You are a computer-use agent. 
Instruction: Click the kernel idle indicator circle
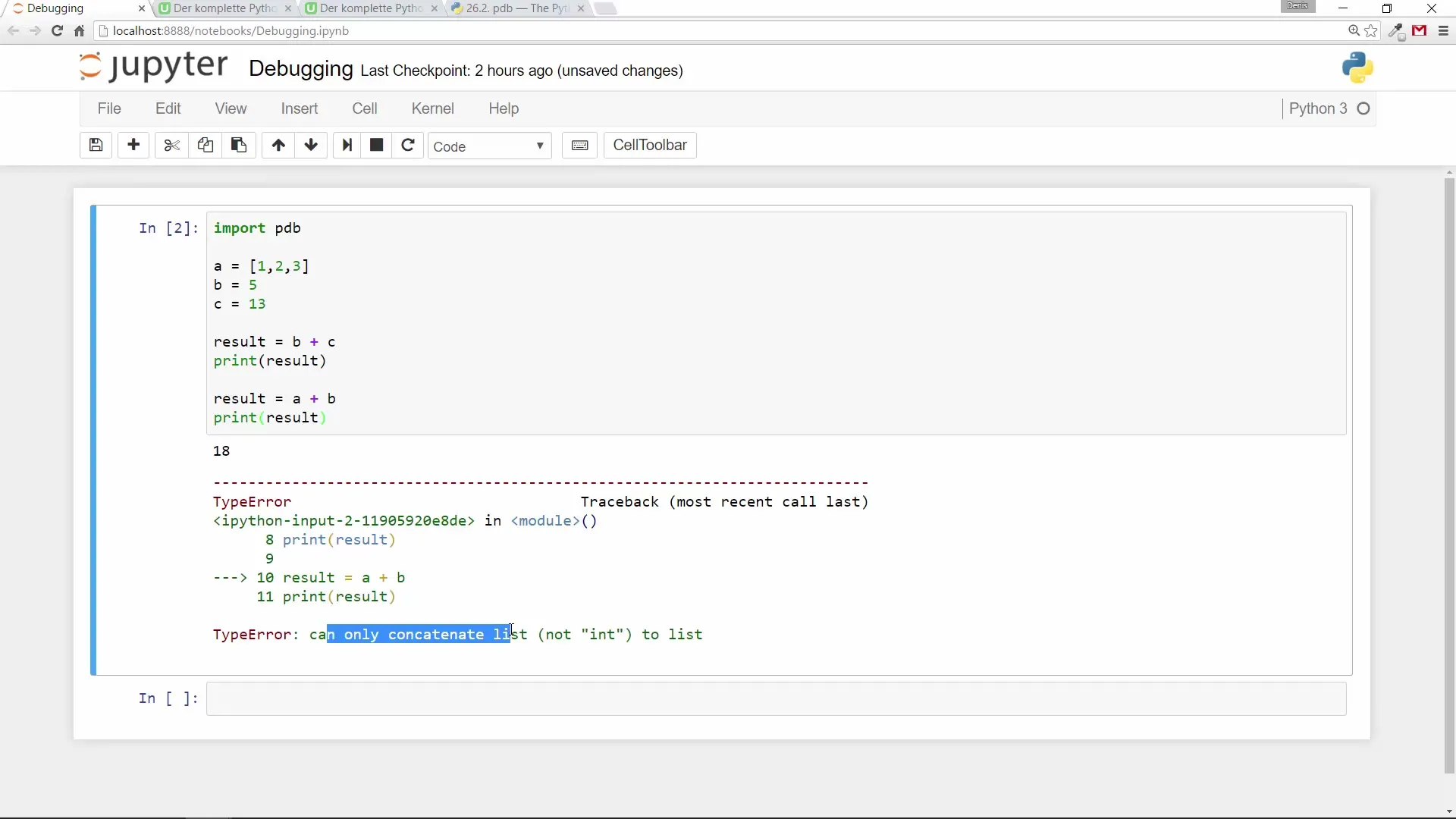(x=1363, y=108)
